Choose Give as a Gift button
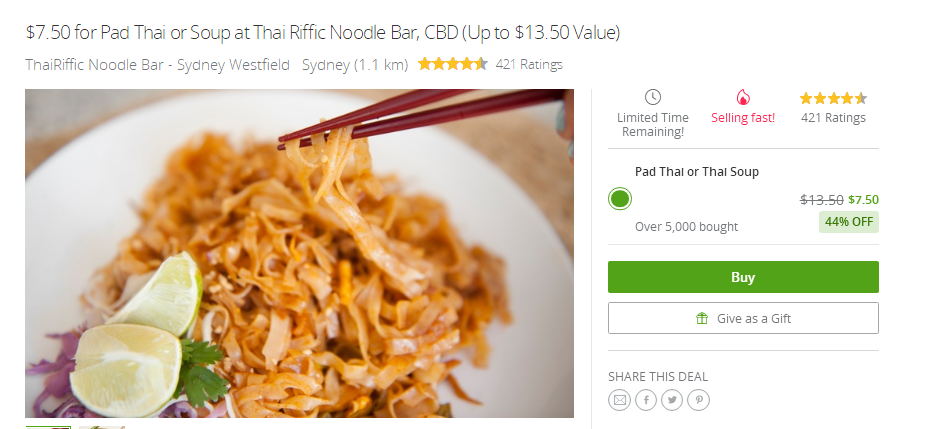Viewport: 935px width, 429px height. tap(743, 318)
